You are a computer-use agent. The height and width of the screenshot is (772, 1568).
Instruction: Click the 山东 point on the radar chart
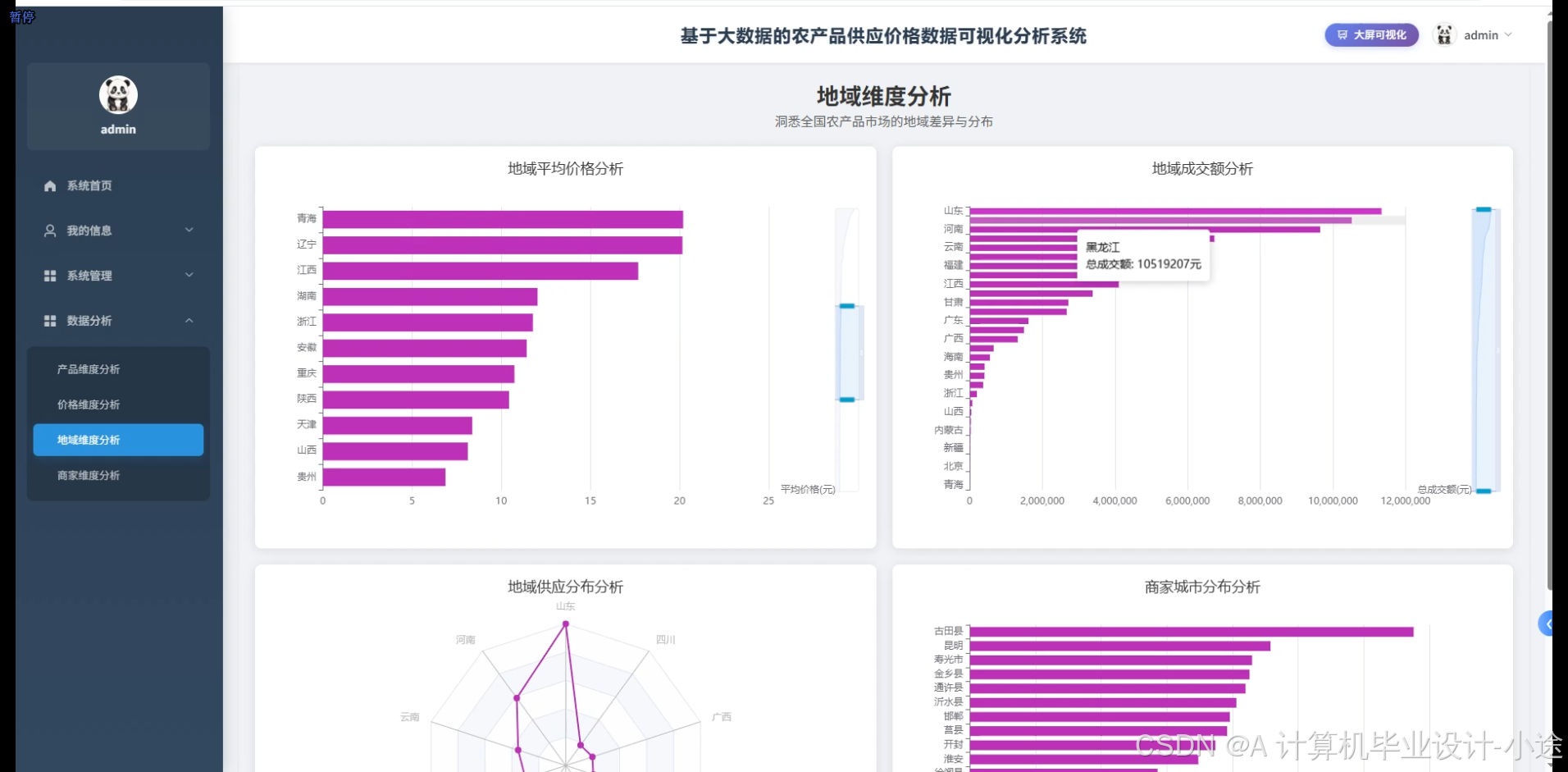point(565,624)
